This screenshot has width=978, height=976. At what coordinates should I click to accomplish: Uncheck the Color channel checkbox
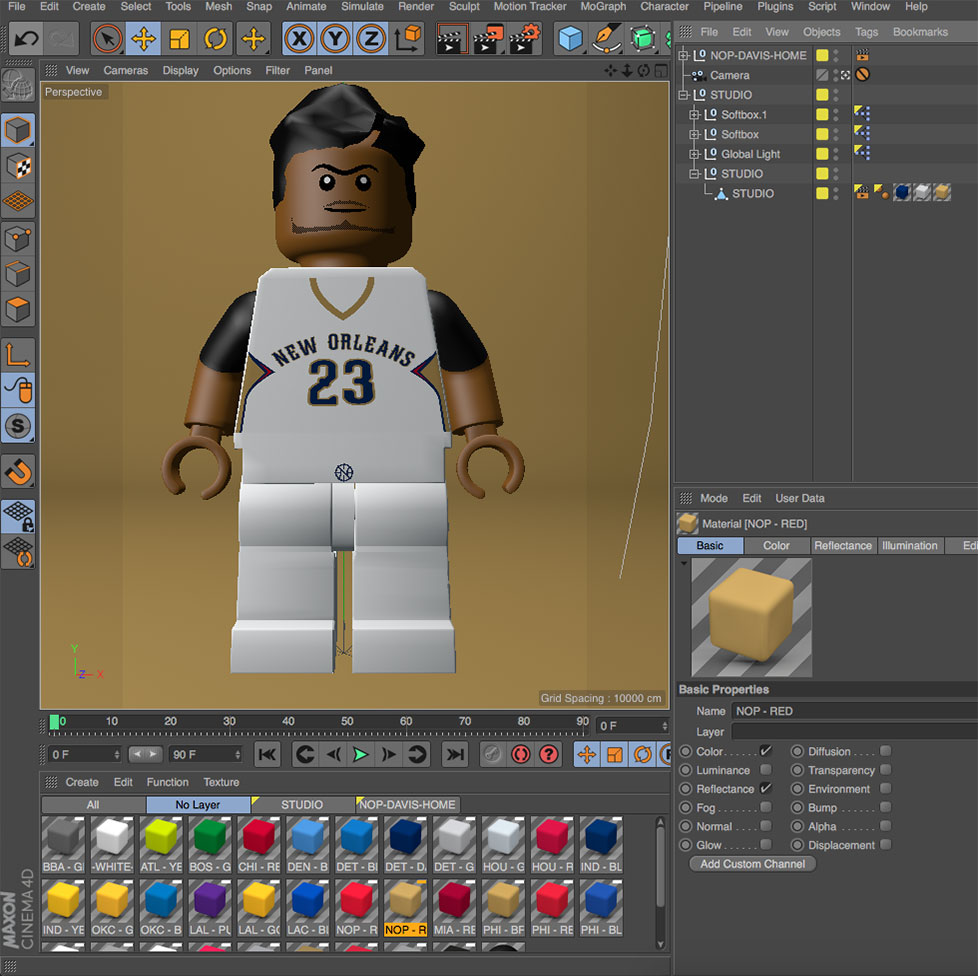pyautogui.click(x=764, y=751)
